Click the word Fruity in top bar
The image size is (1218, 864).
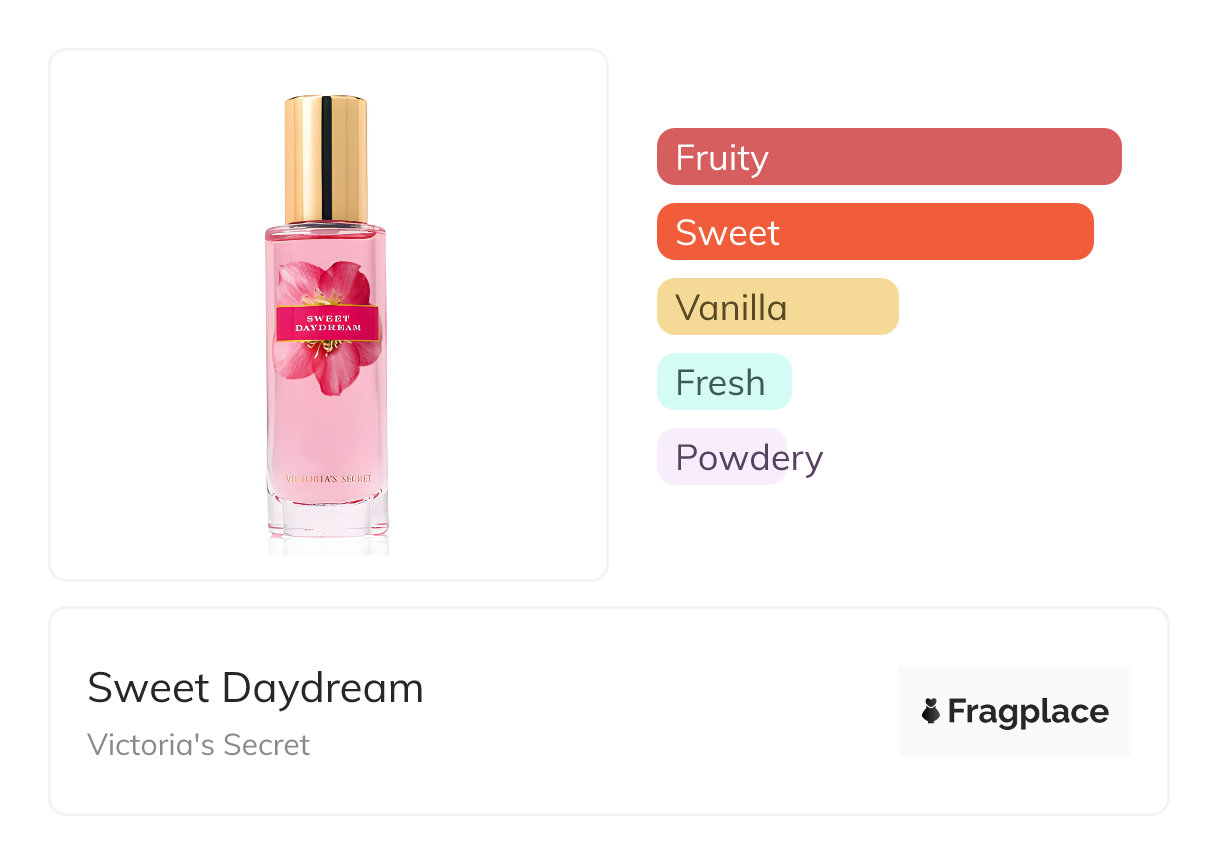pyautogui.click(x=721, y=158)
